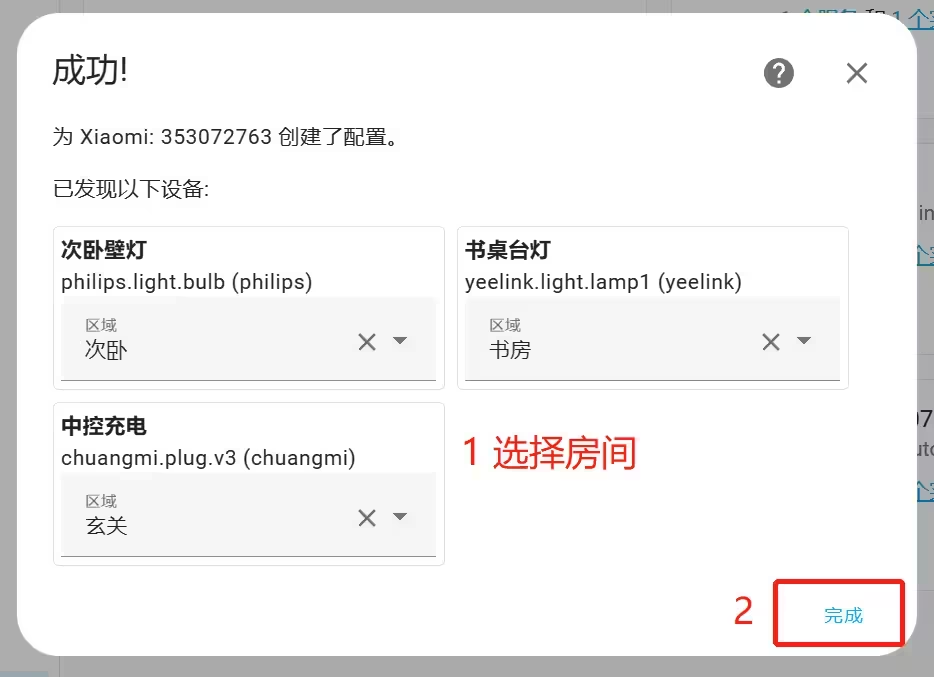The height and width of the screenshot is (677, 934).
Task: Select the 次卧壁灯 device name
Action: pyautogui.click(x=104, y=249)
